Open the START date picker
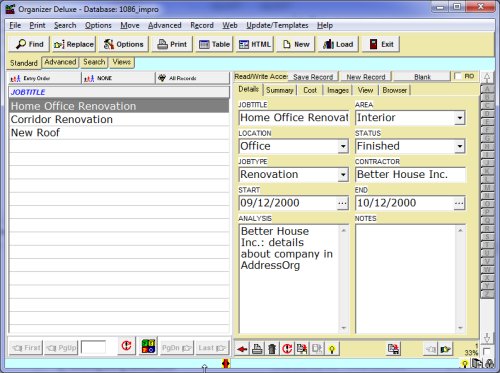Image resolution: width=500 pixels, height=373 pixels. (343, 203)
